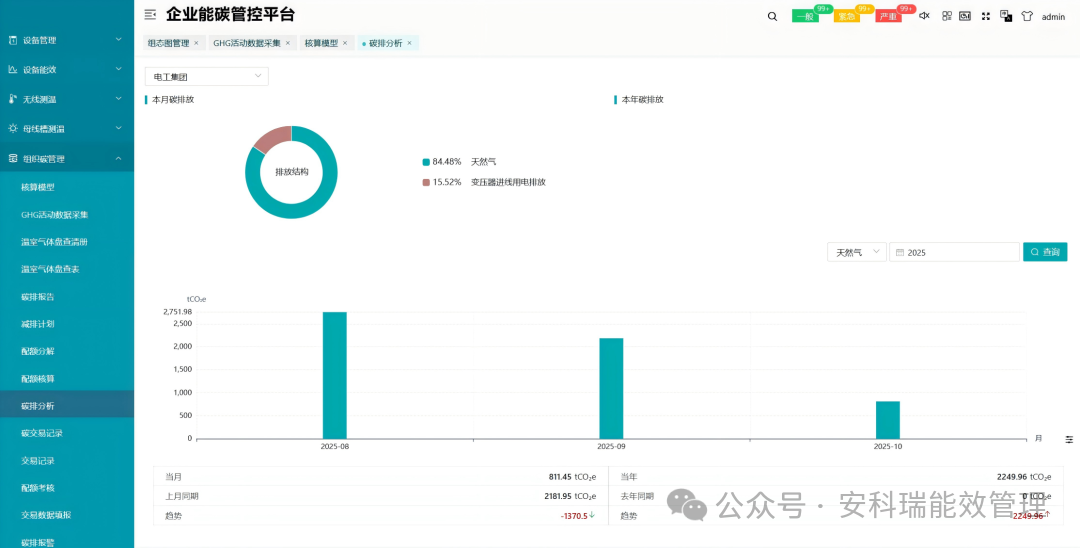Open the theme skin shirt icon

[1027, 17]
